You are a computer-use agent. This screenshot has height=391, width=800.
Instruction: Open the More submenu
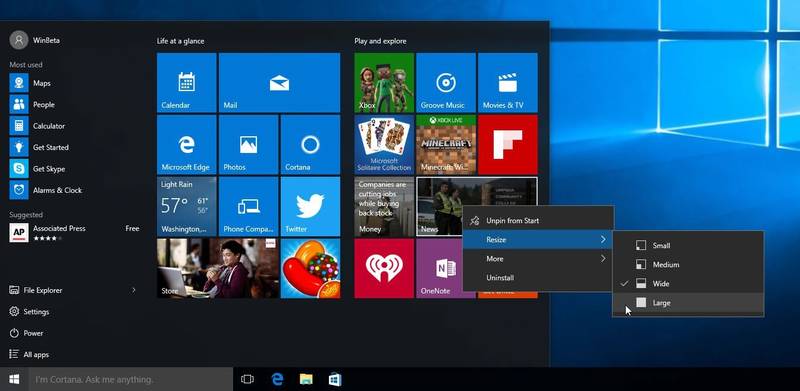click(538, 259)
